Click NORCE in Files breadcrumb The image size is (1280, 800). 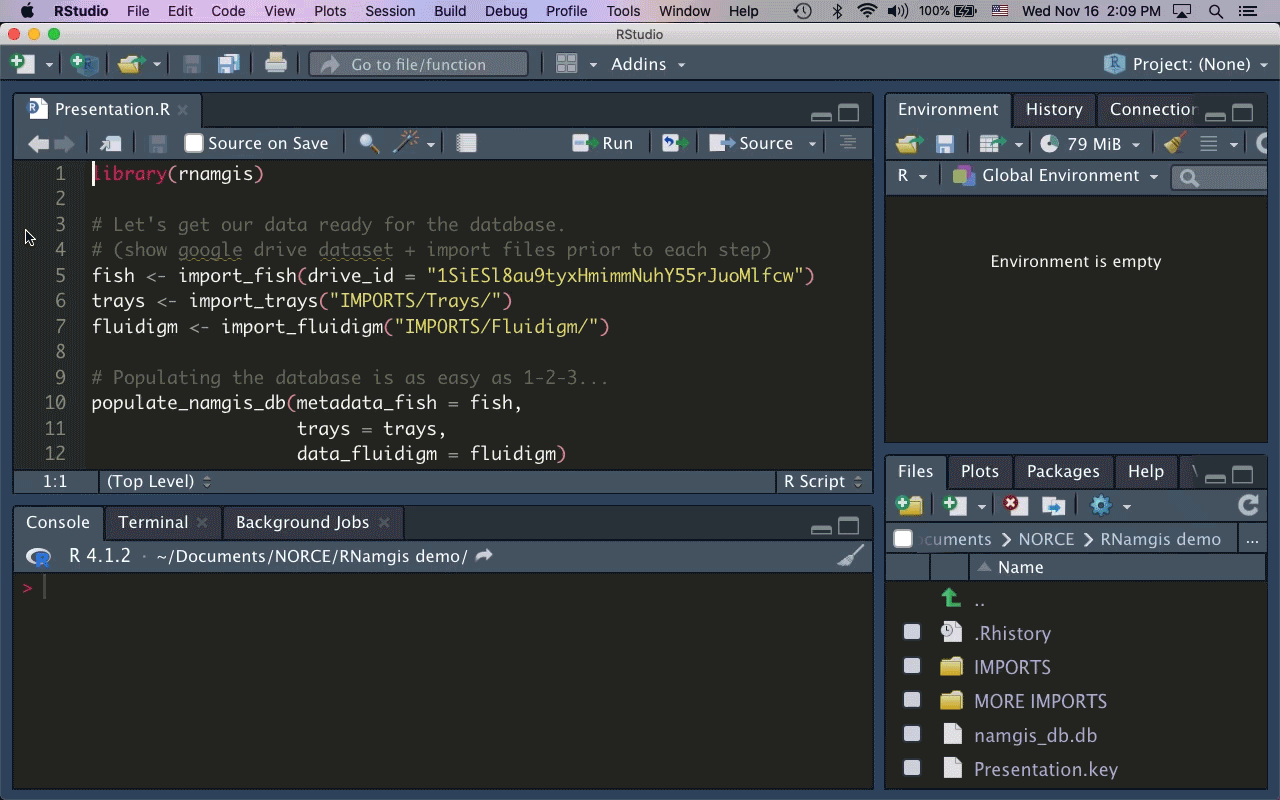[x=1046, y=539]
